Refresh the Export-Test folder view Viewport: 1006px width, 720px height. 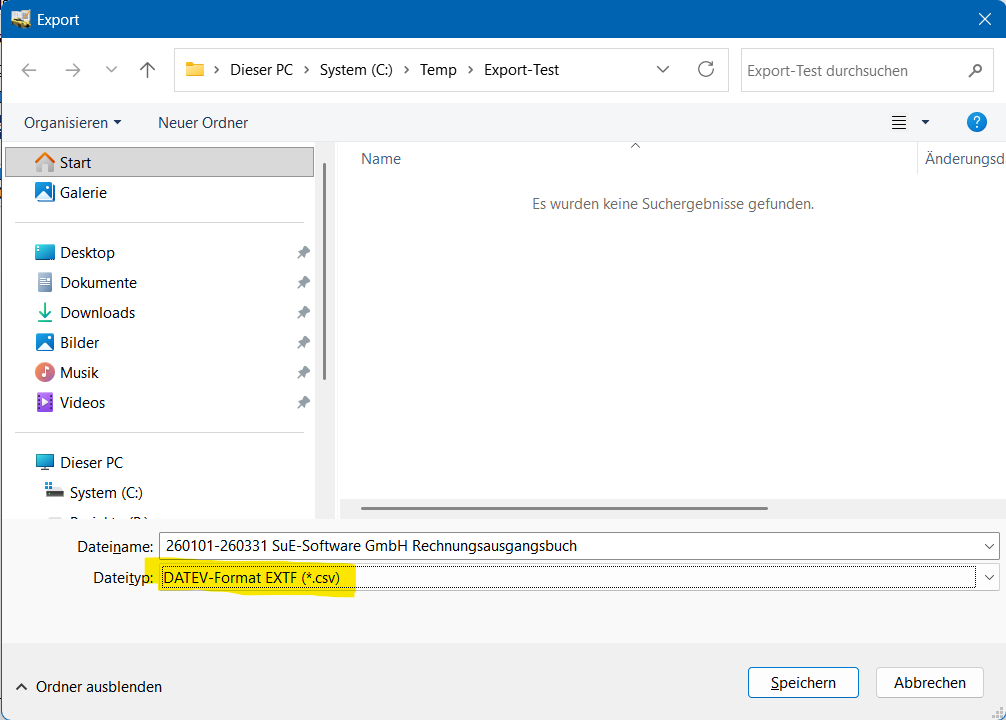(x=706, y=70)
